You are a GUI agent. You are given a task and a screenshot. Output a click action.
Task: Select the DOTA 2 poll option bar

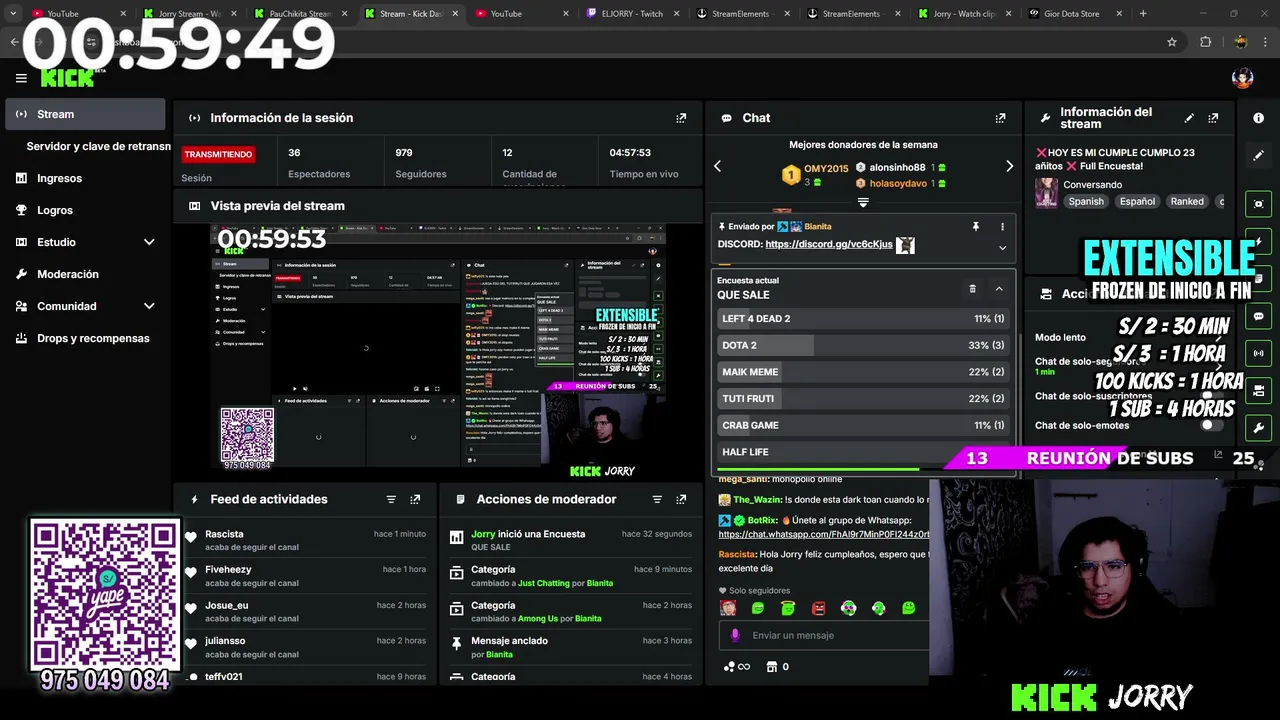tap(863, 345)
